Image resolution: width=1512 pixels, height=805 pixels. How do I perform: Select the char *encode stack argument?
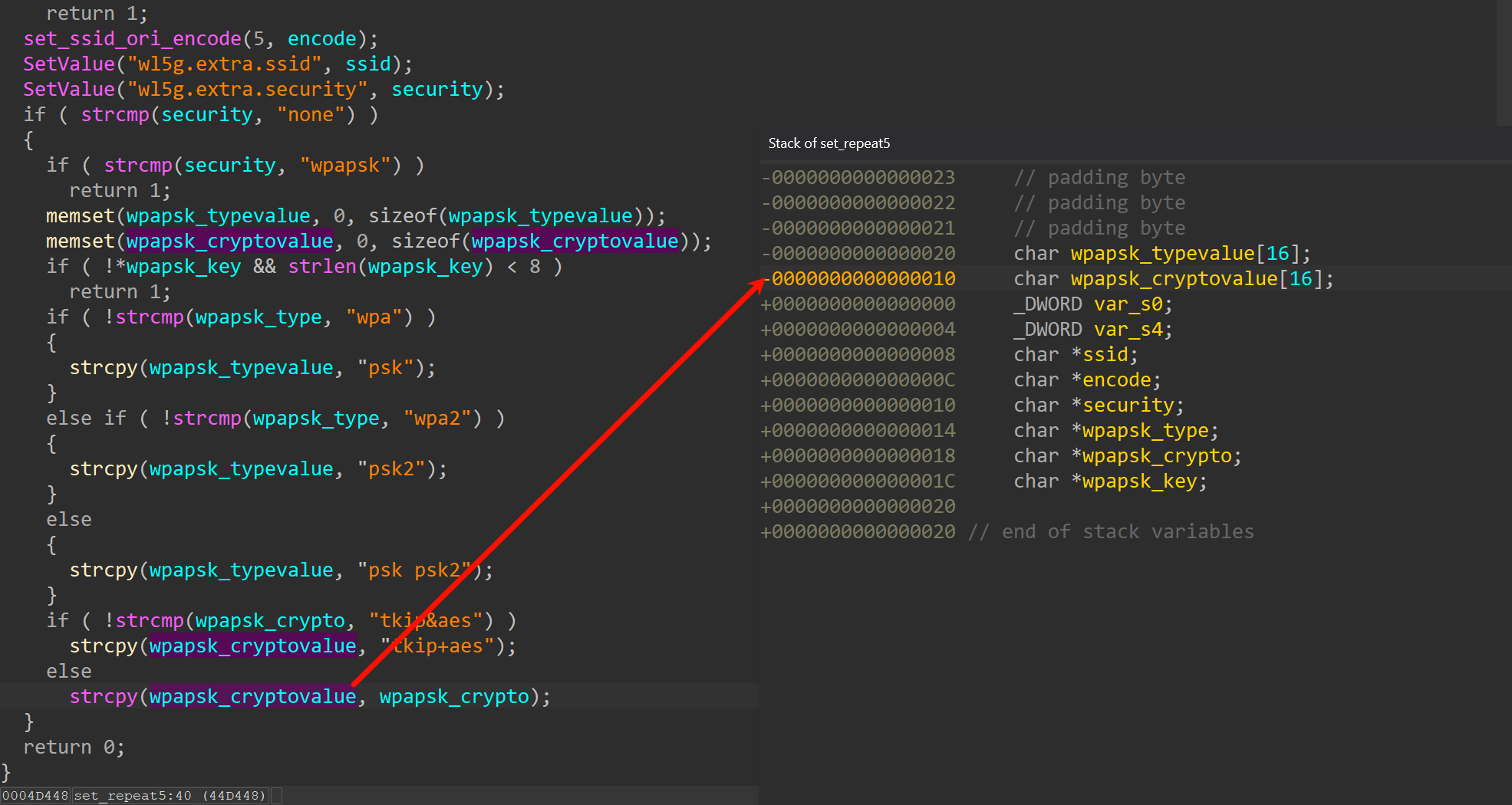1088,379
